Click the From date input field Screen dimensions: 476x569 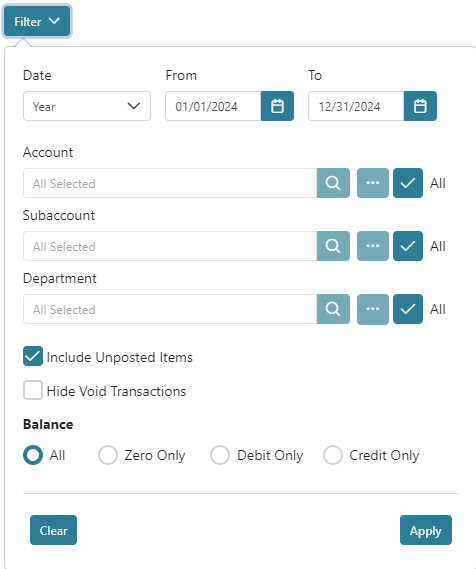click(x=213, y=106)
